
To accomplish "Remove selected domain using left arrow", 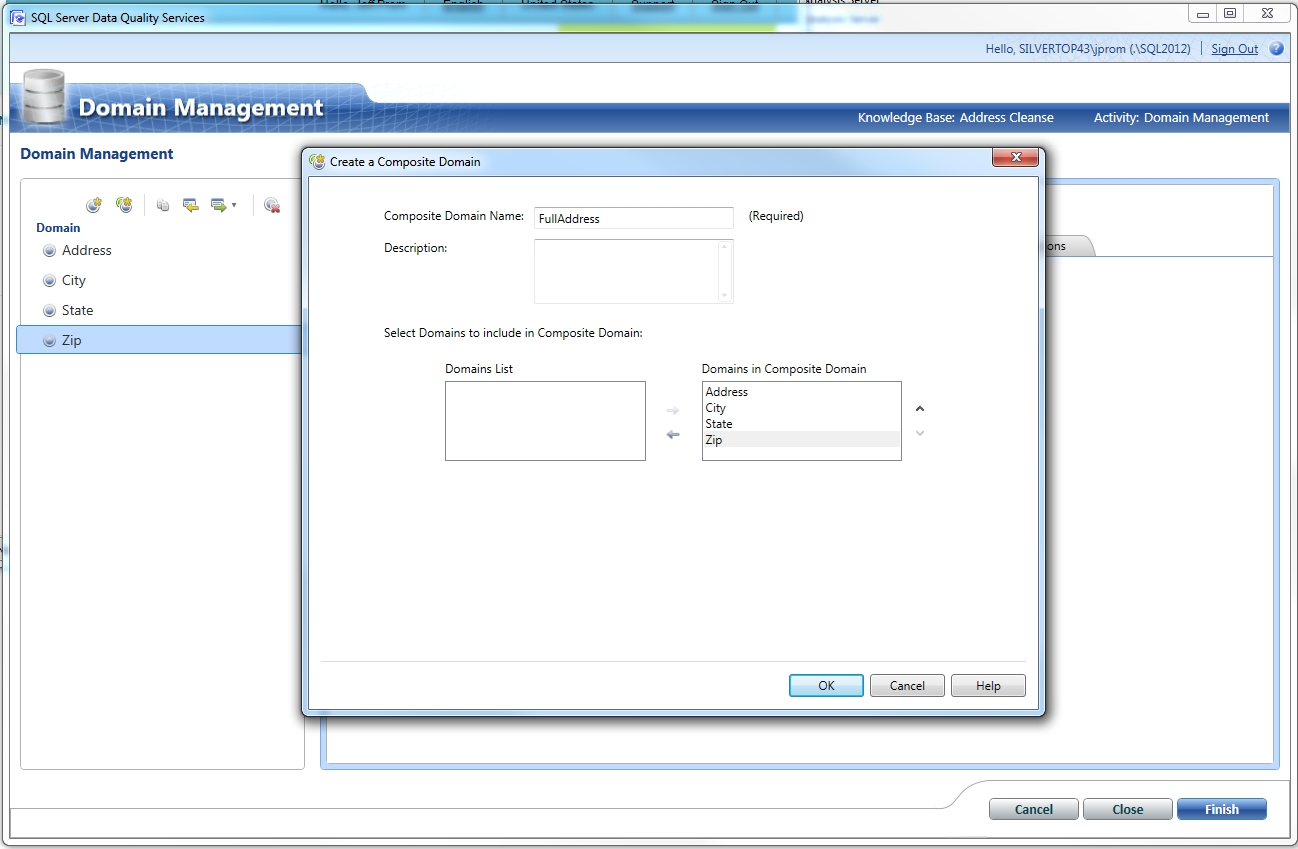I will (673, 435).
